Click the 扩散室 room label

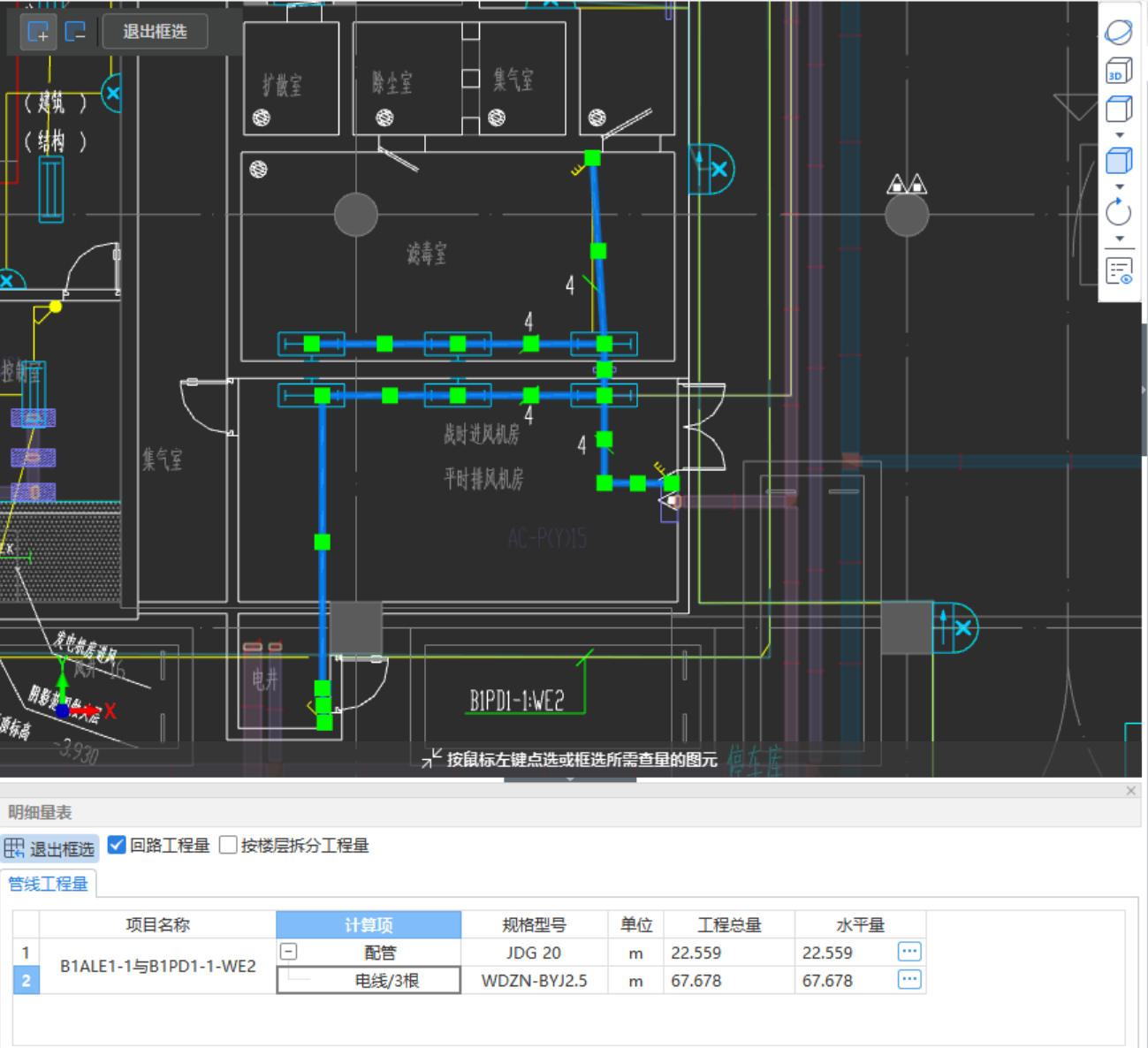(x=283, y=85)
